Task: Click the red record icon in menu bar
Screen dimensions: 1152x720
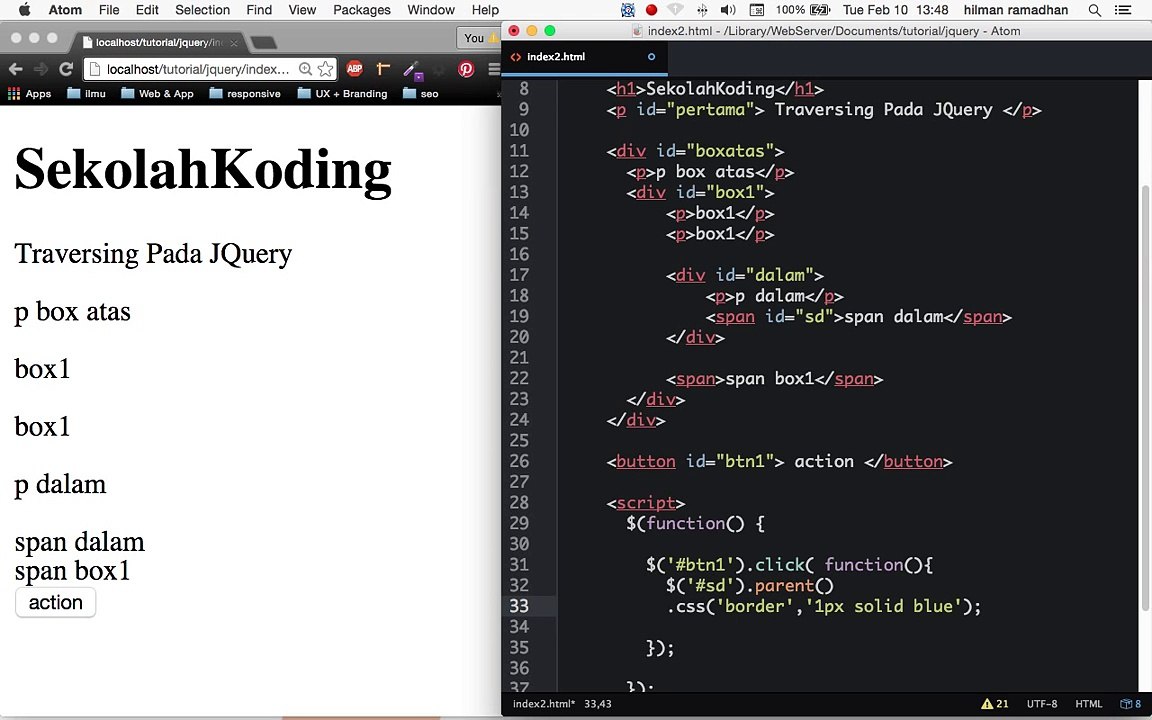Action: click(x=651, y=10)
